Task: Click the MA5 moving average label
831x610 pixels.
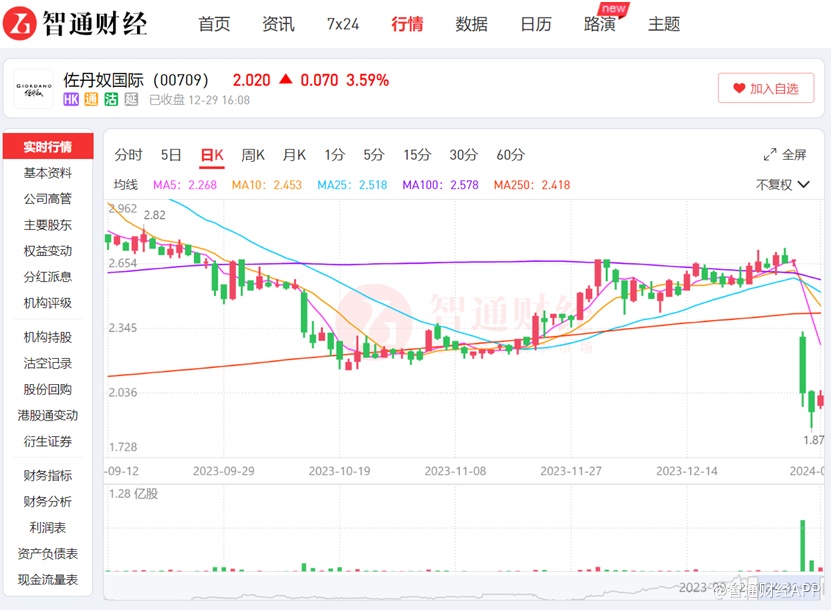Action: tap(185, 185)
